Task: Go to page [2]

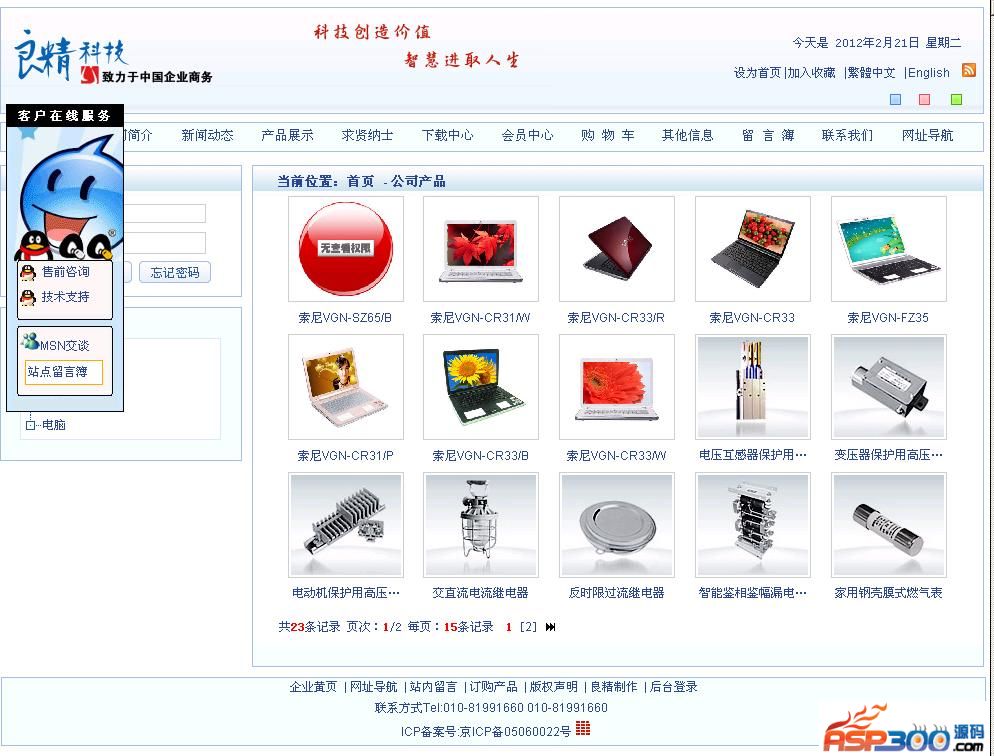Action: [x=528, y=627]
